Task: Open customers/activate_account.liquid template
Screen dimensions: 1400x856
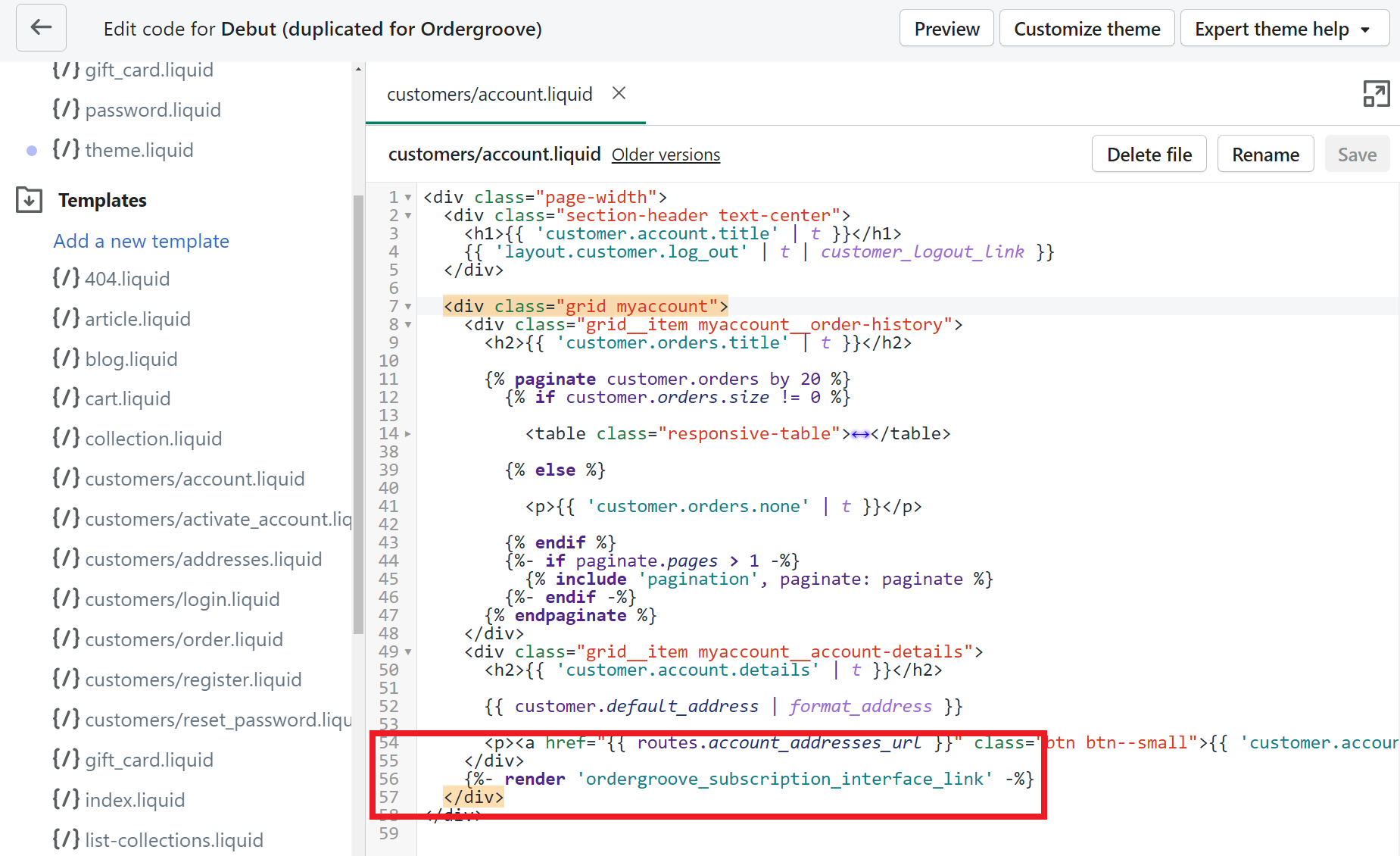Action: (x=218, y=519)
